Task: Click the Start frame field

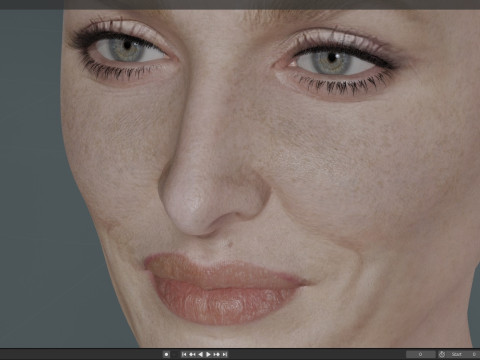Action: point(463,354)
